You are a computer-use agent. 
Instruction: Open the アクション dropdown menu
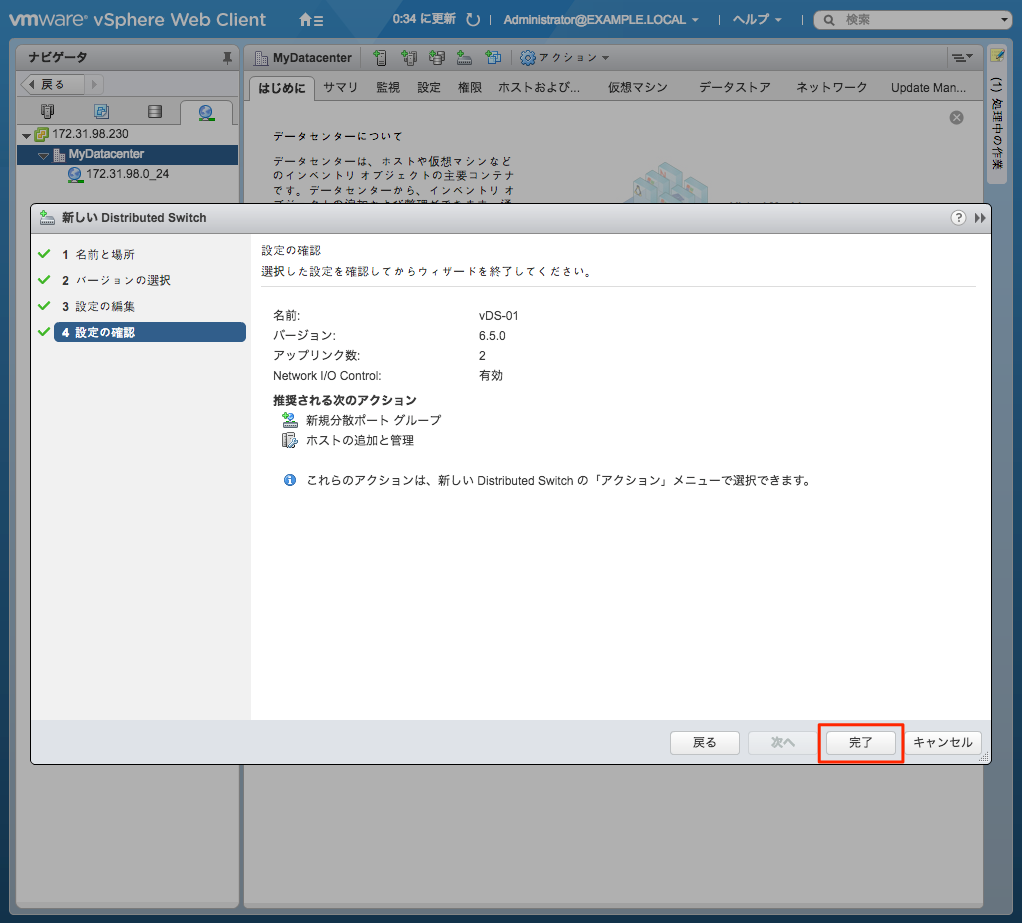pos(564,58)
